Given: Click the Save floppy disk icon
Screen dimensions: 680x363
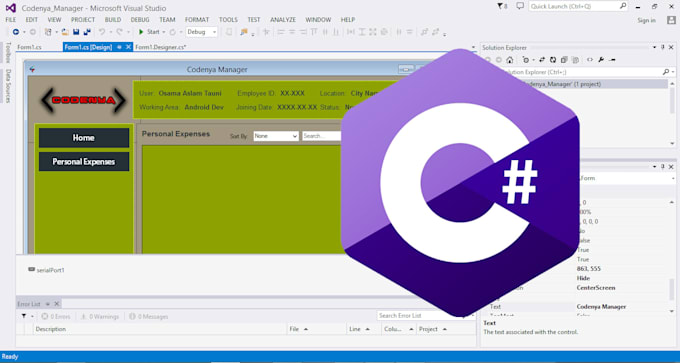Looking at the screenshot, I should click(x=76, y=32).
